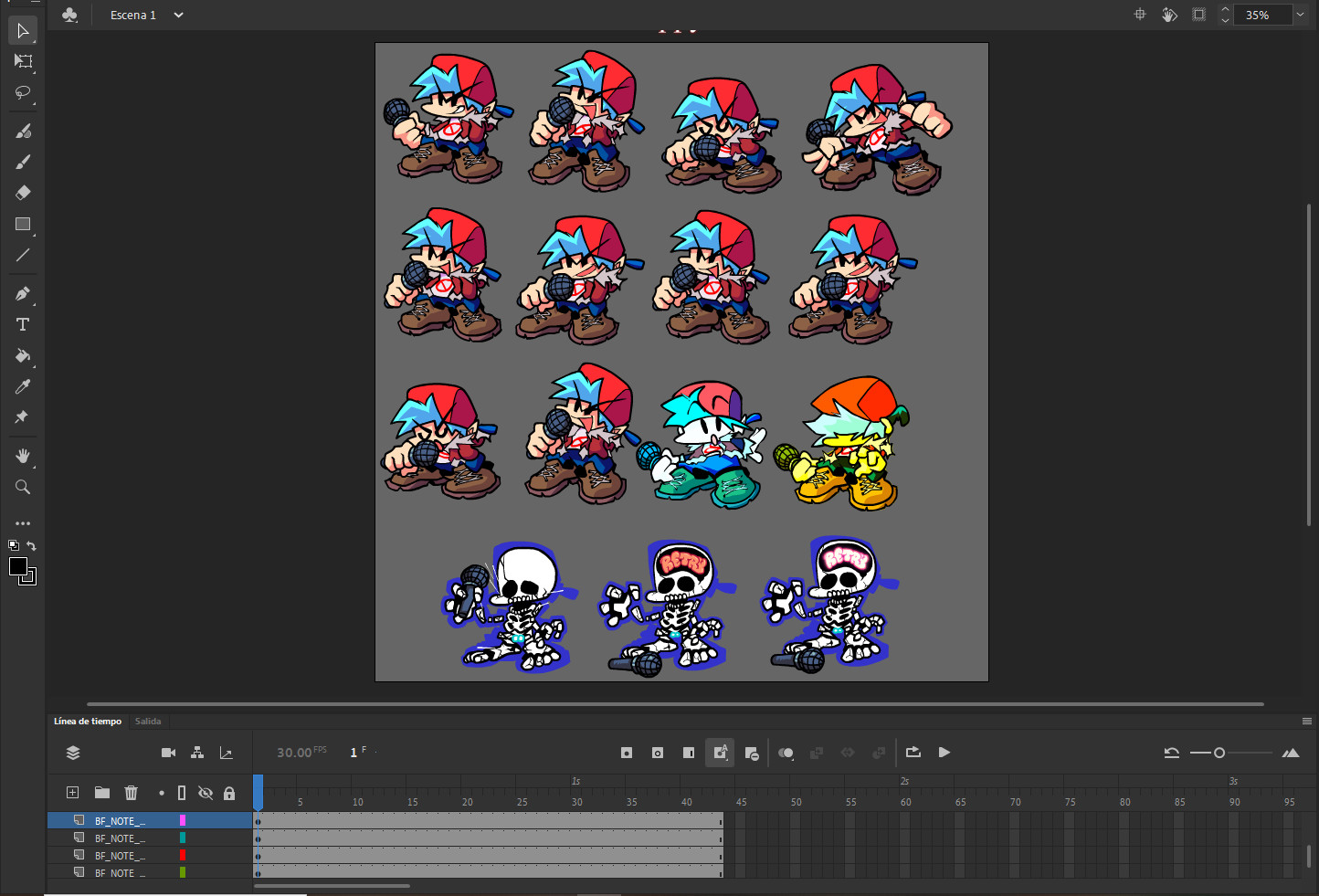Click the timeline zoom slider handle
The width and height of the screenshot is (1319, 896).
click(1219, 753)
